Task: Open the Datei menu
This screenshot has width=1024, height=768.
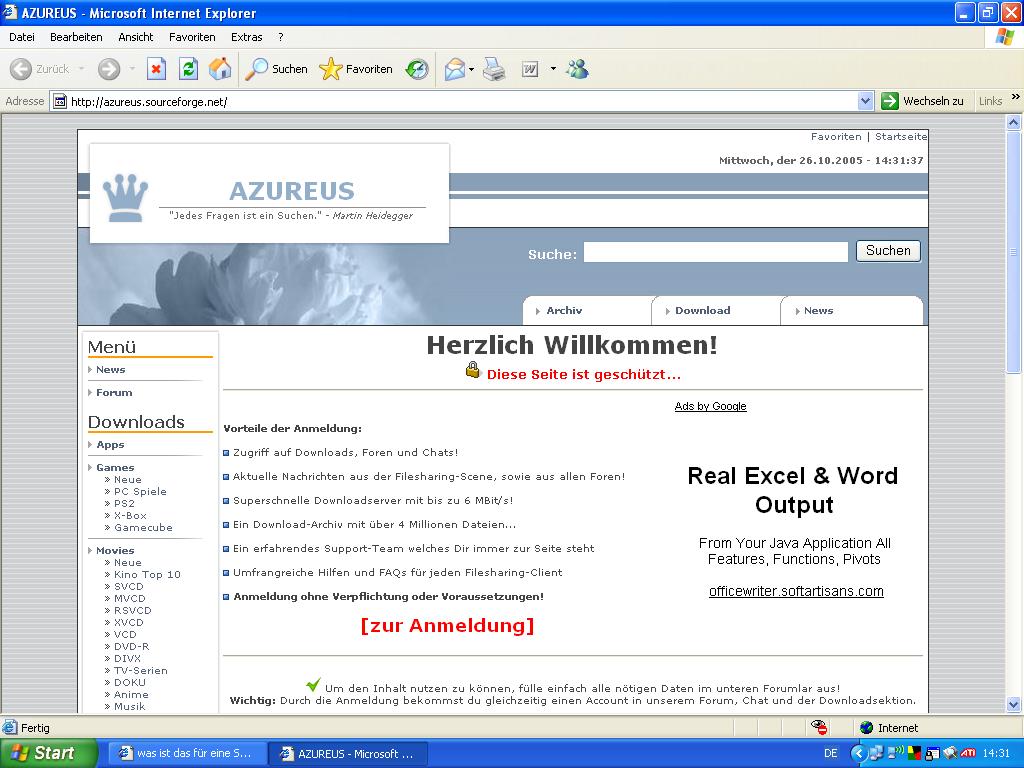Action: coord(22,37)
